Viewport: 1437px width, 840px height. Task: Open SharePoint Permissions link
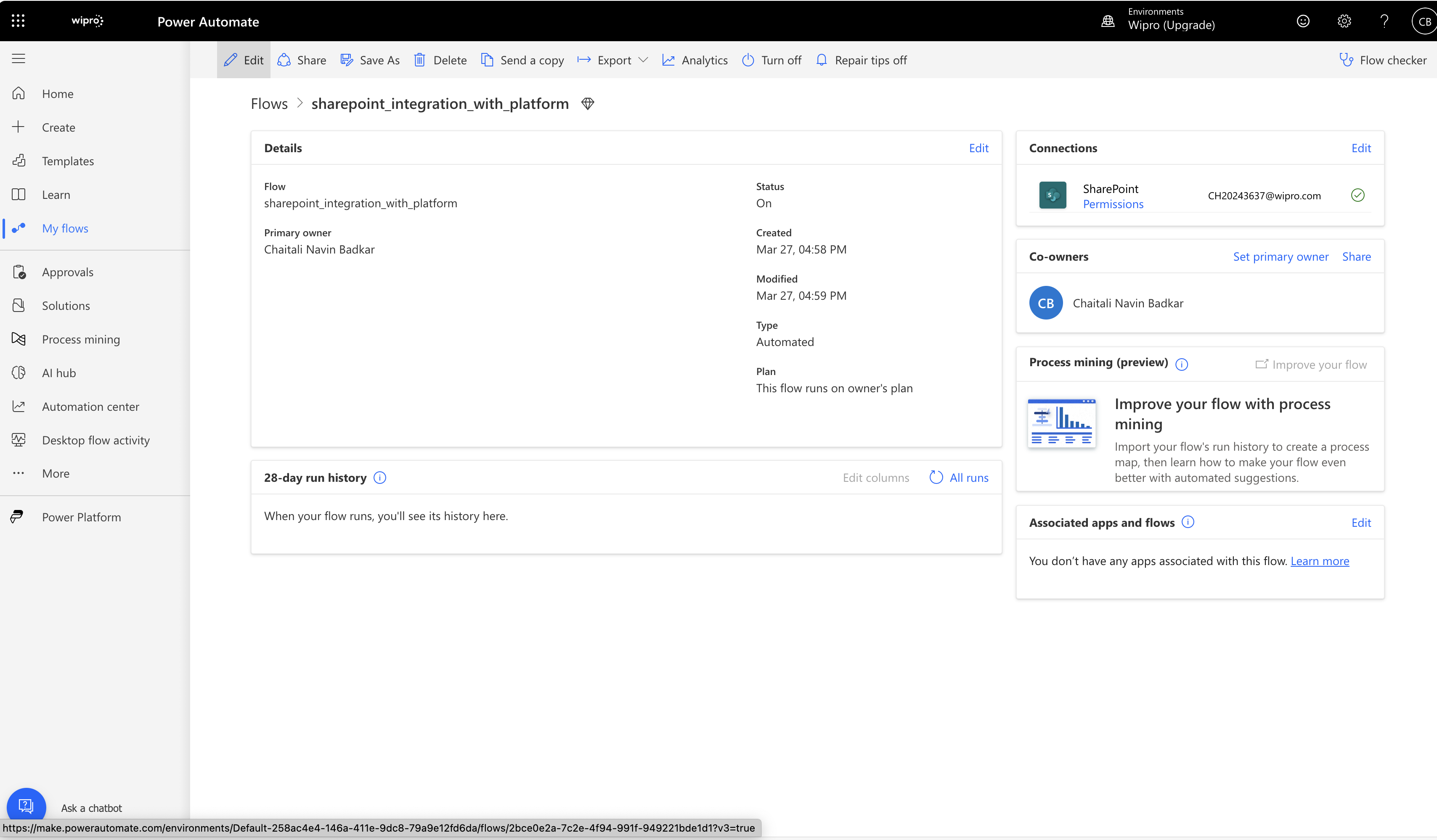pos(1113,204)
